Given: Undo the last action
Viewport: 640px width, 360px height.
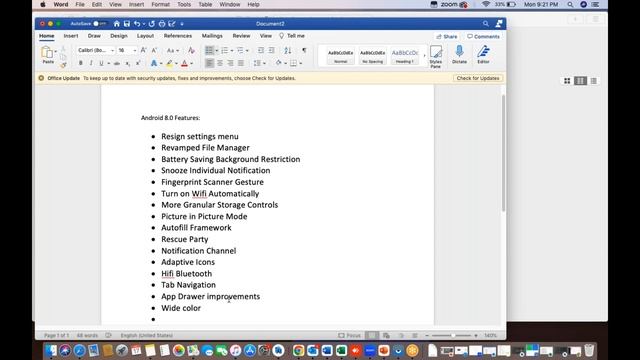Looking at the screenshot, I should 137,24.
